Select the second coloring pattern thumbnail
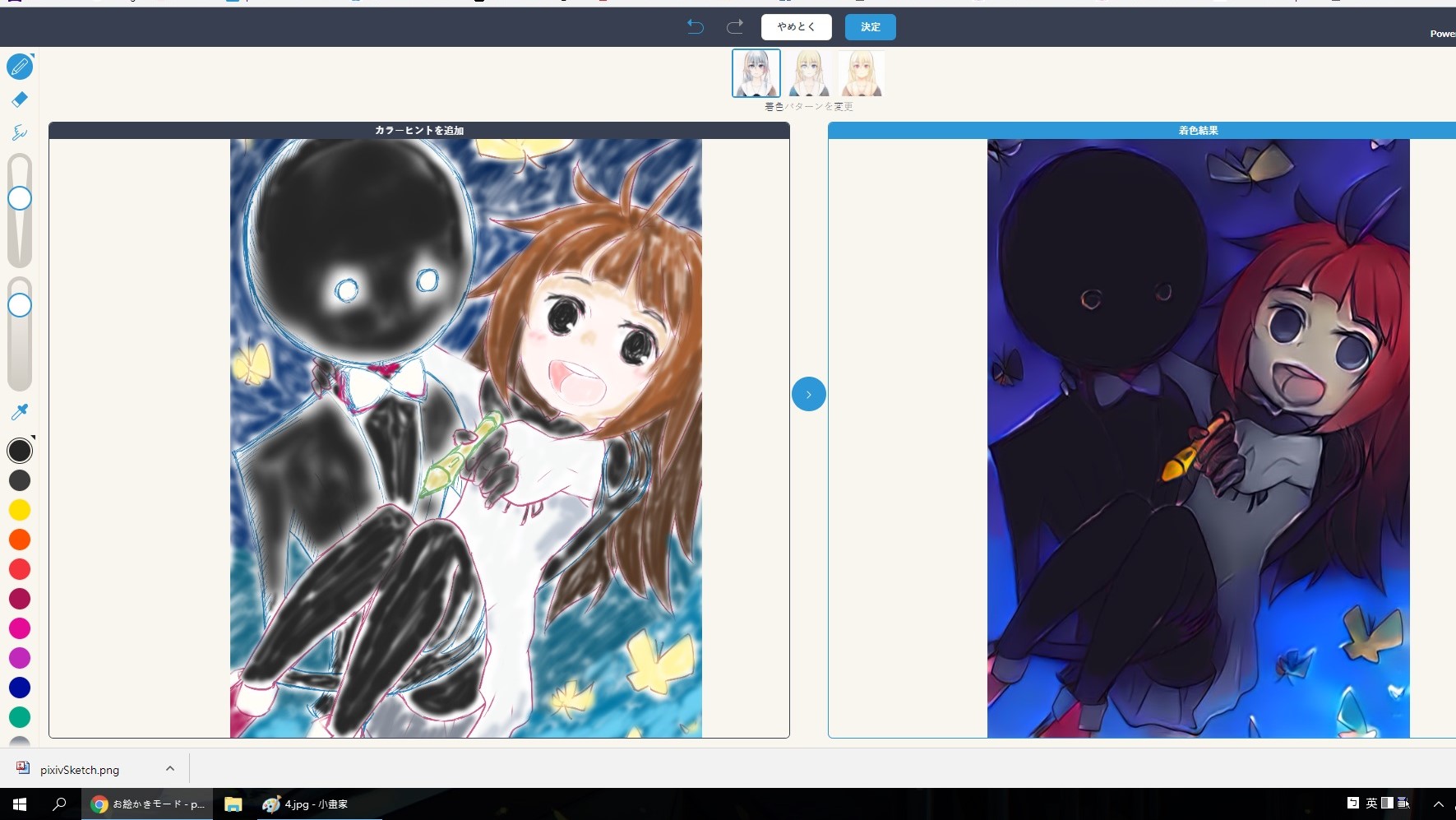Viewport: 1456px width, 820px height. [809, 72]
